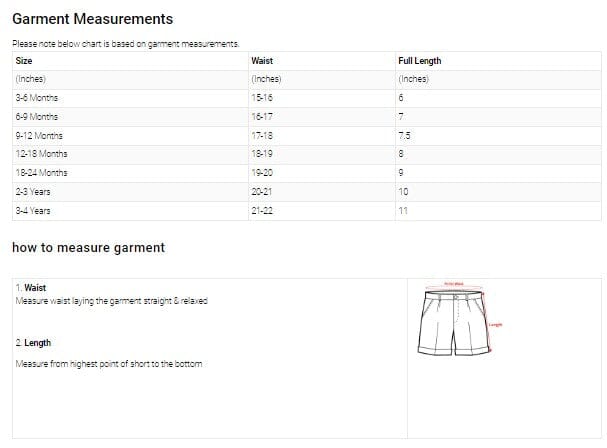Click the note about garment measurements chart
607x448 pixels.
point(125,44)
